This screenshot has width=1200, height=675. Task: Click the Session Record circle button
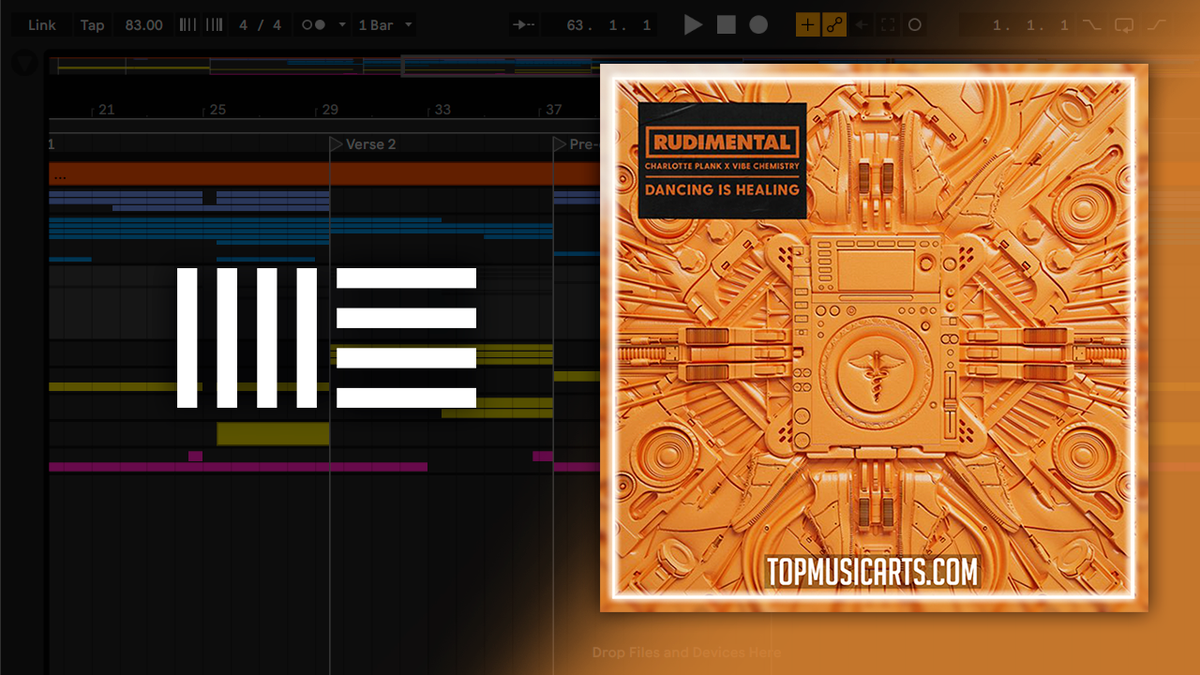click(x=914, y=25)
